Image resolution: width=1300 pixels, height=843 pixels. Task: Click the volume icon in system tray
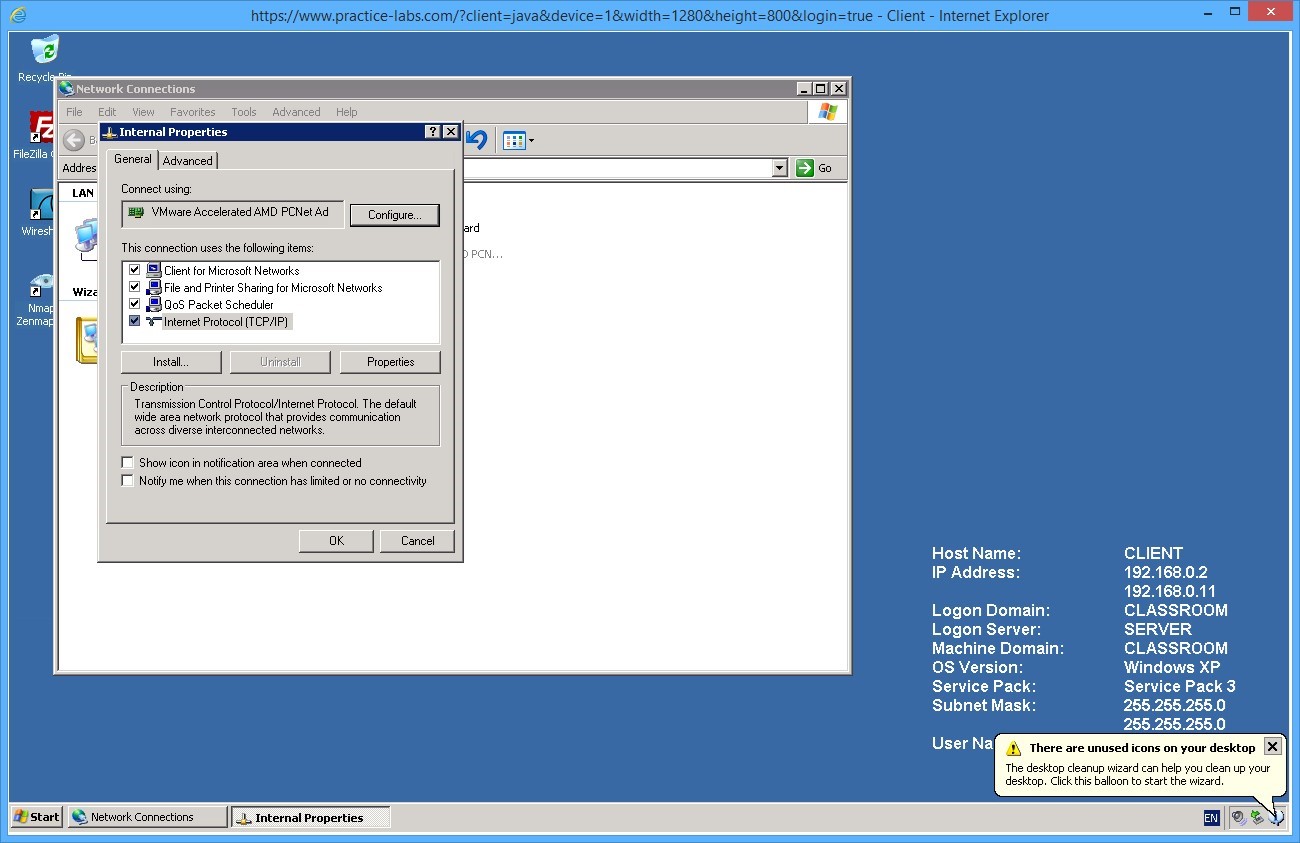tap(1239, 817)
